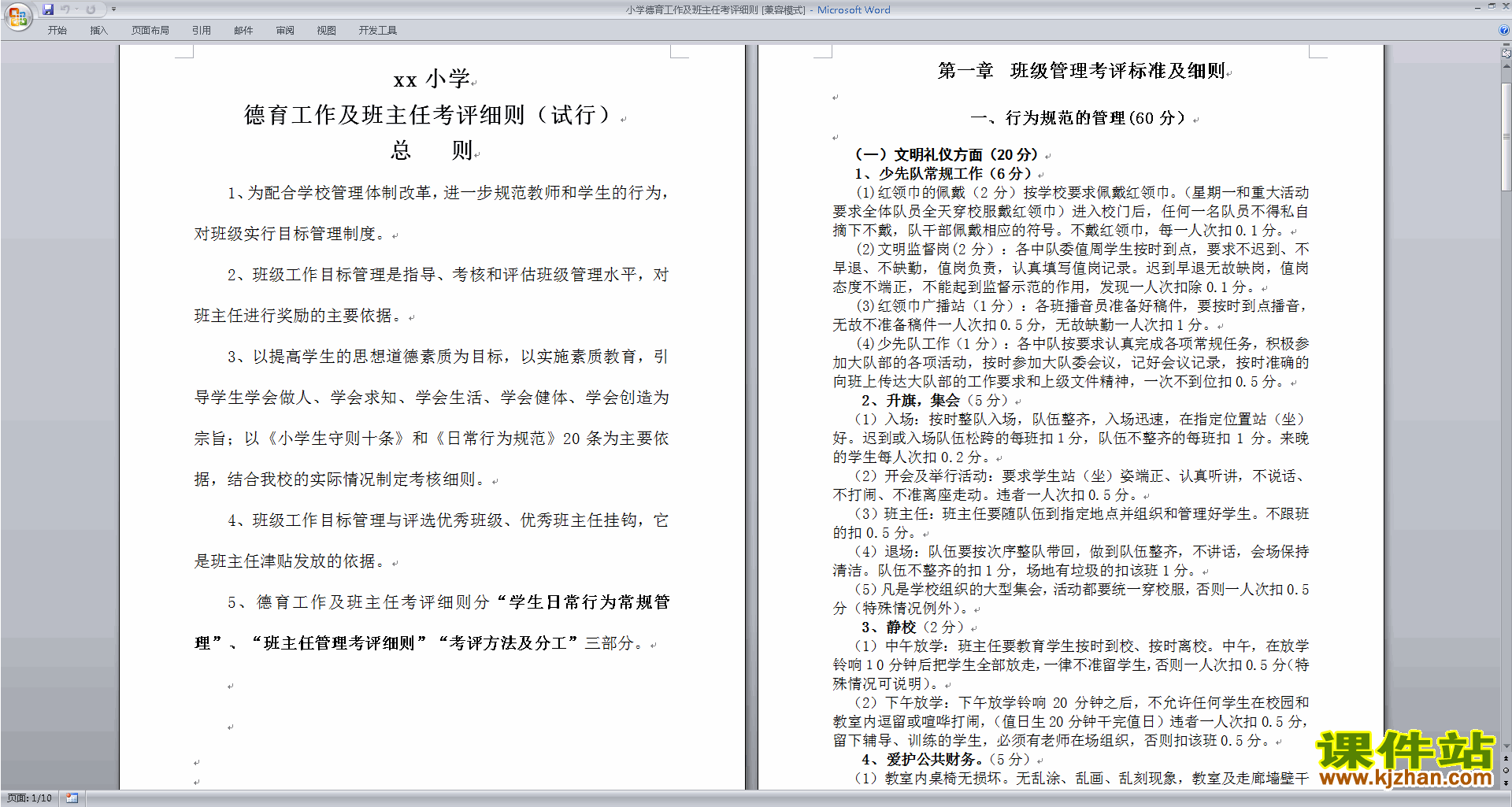1512x807 pixels.
Task: Click the line '对班级实行目标管理制度。'
Action: [x=291, y=234]
